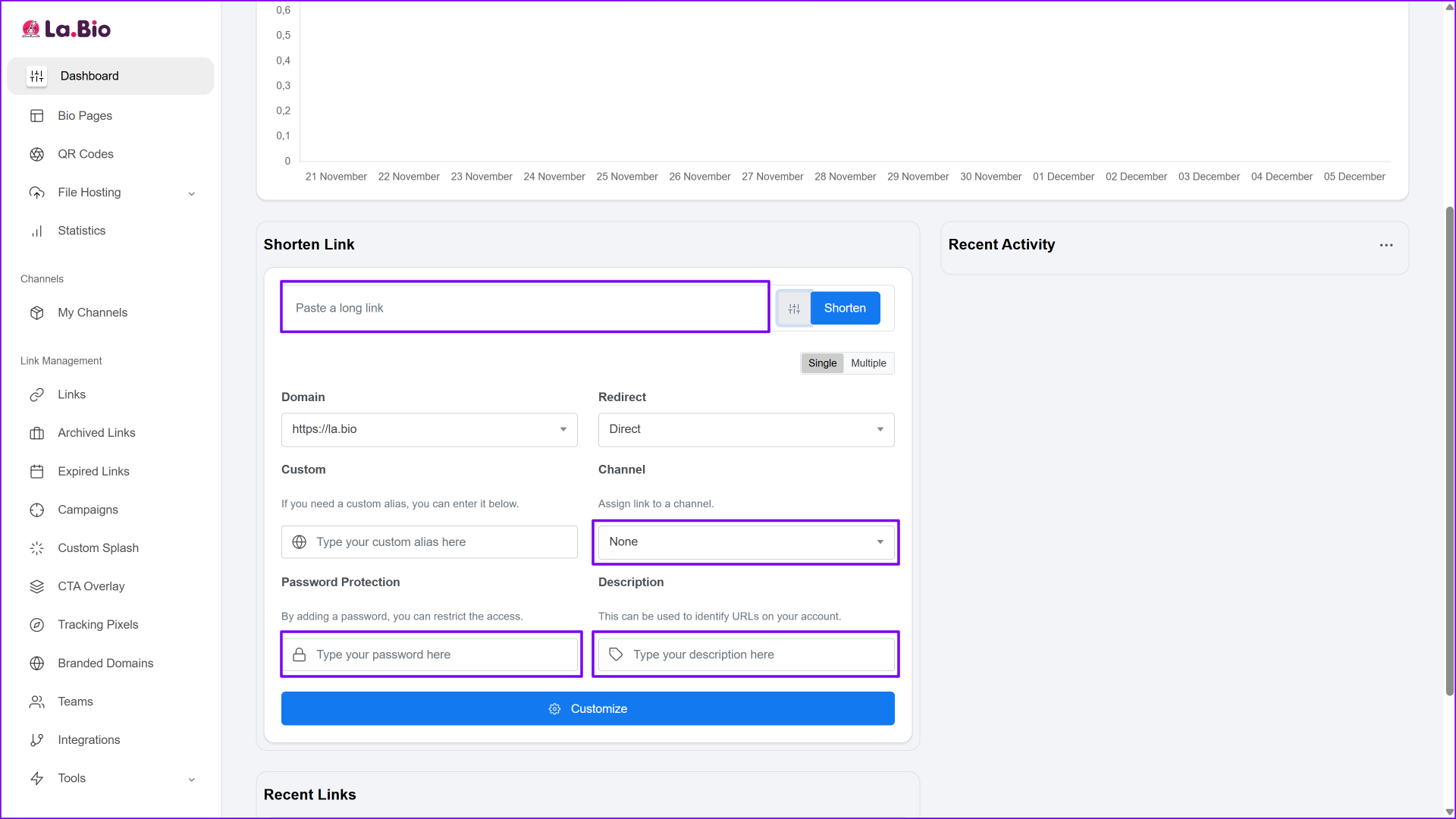Open the Channel dropdown set to None

click(746, 542)
